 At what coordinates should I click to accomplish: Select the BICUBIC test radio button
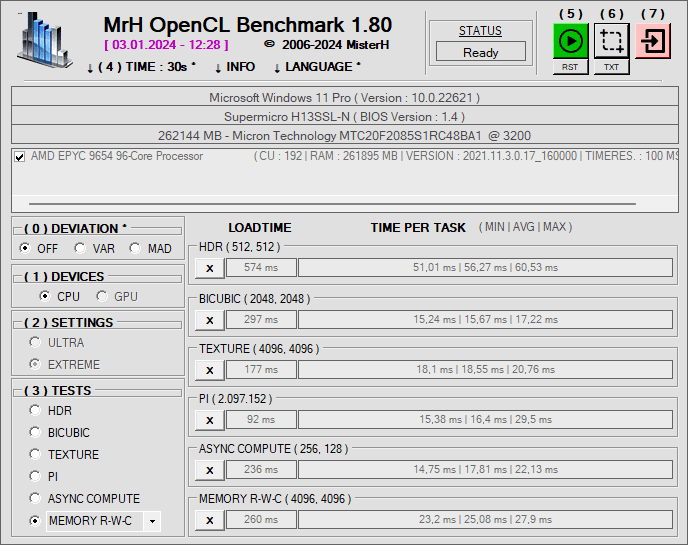click(35, 432)
